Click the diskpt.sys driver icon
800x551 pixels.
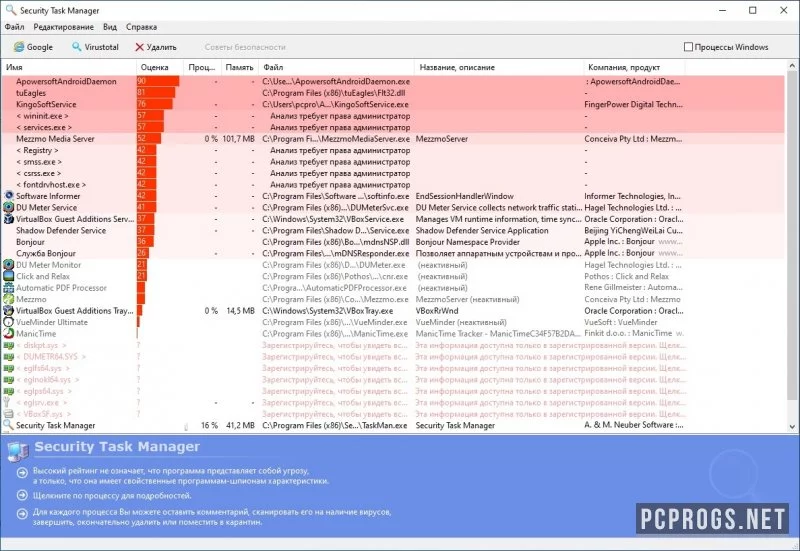click(x=9, y=345)
